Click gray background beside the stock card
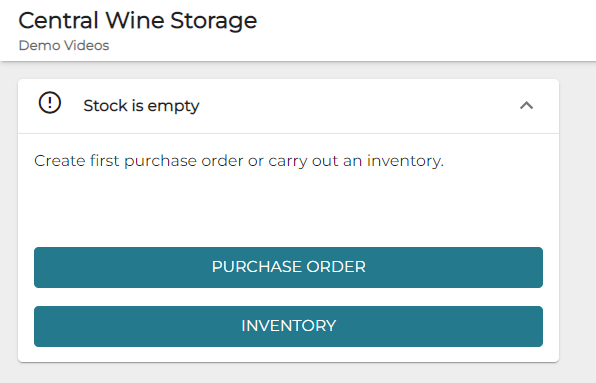This screenshot has width=596, height=383. pos(577,220)
